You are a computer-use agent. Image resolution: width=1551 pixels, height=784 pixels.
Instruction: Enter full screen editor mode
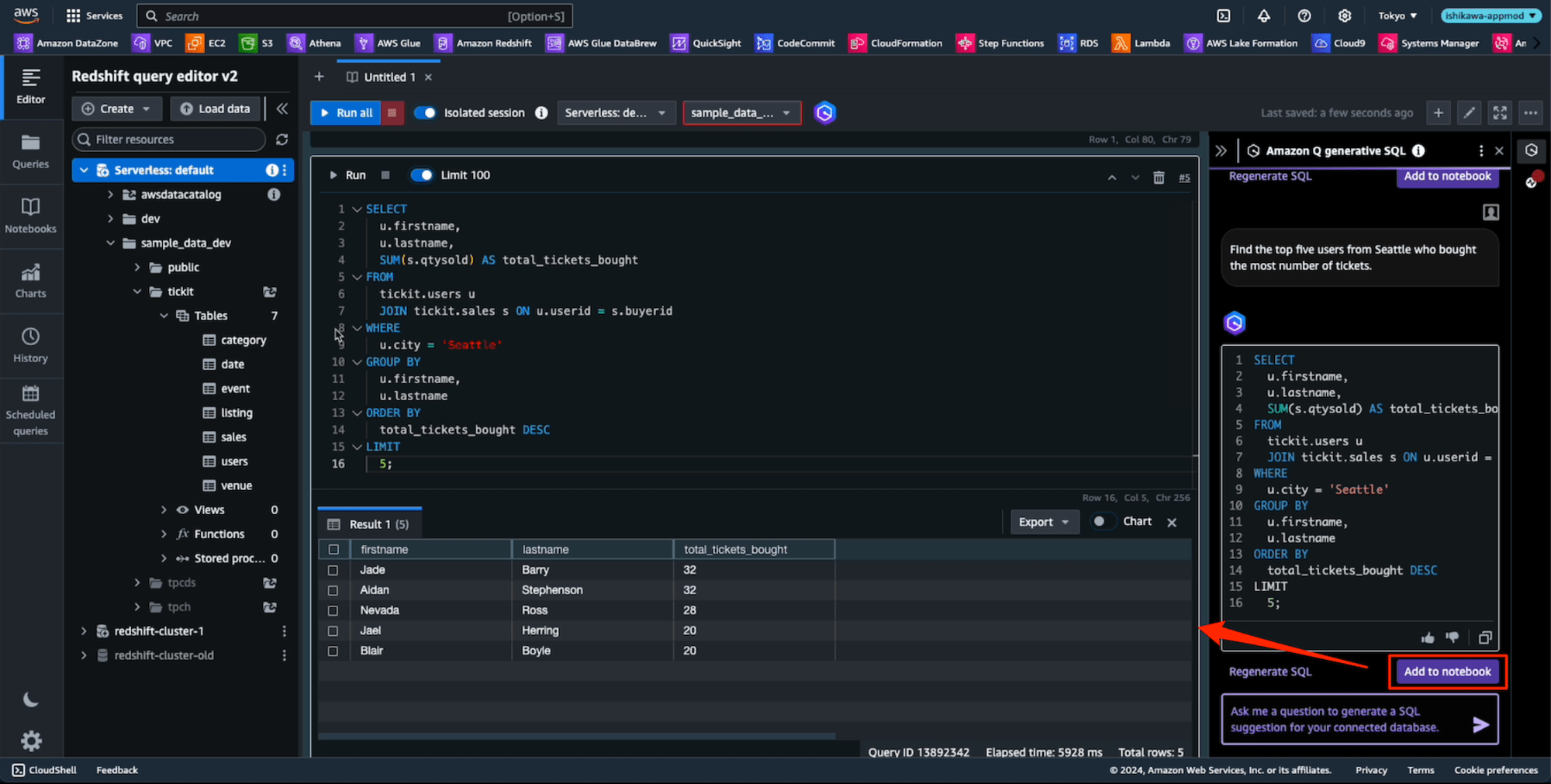(1500, 112)
